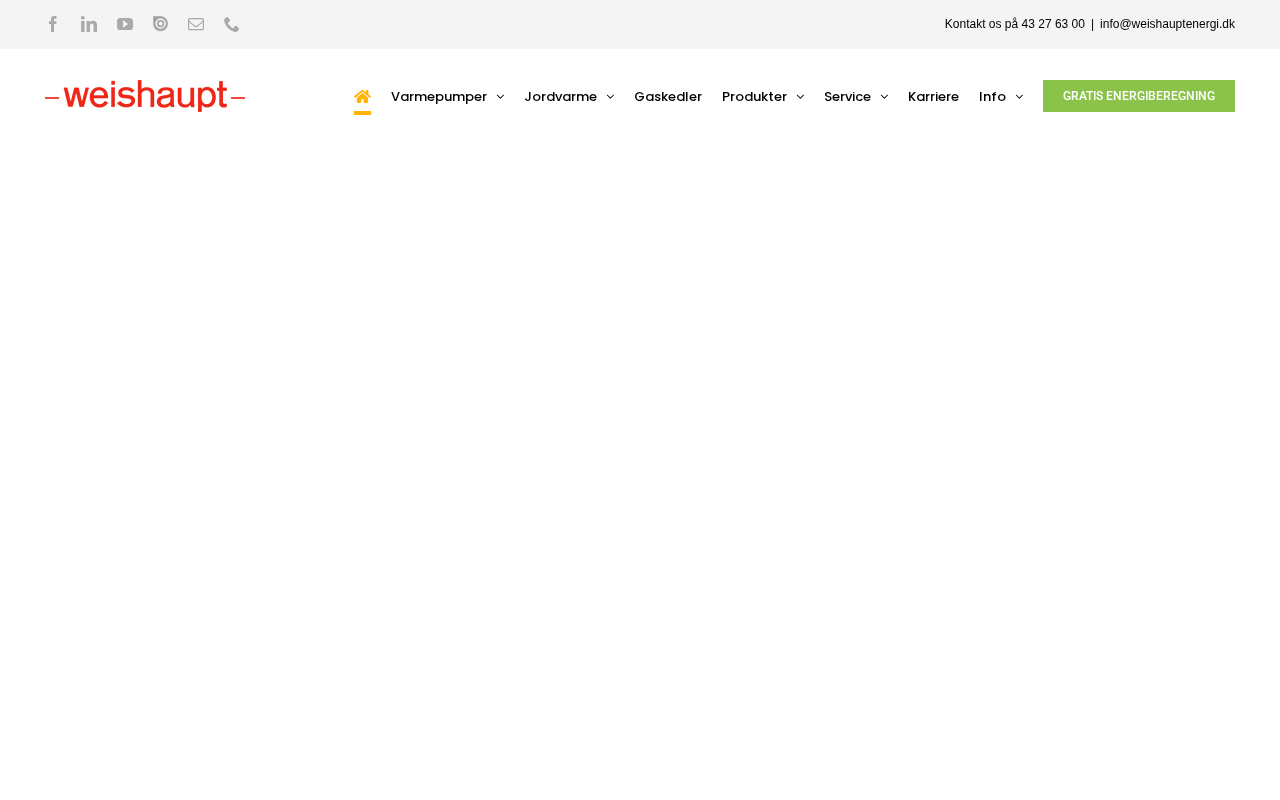This screenshot has width=1280, height=800.
Task: Open the Jordvarme menu item
Action: [x=561, y=97]
